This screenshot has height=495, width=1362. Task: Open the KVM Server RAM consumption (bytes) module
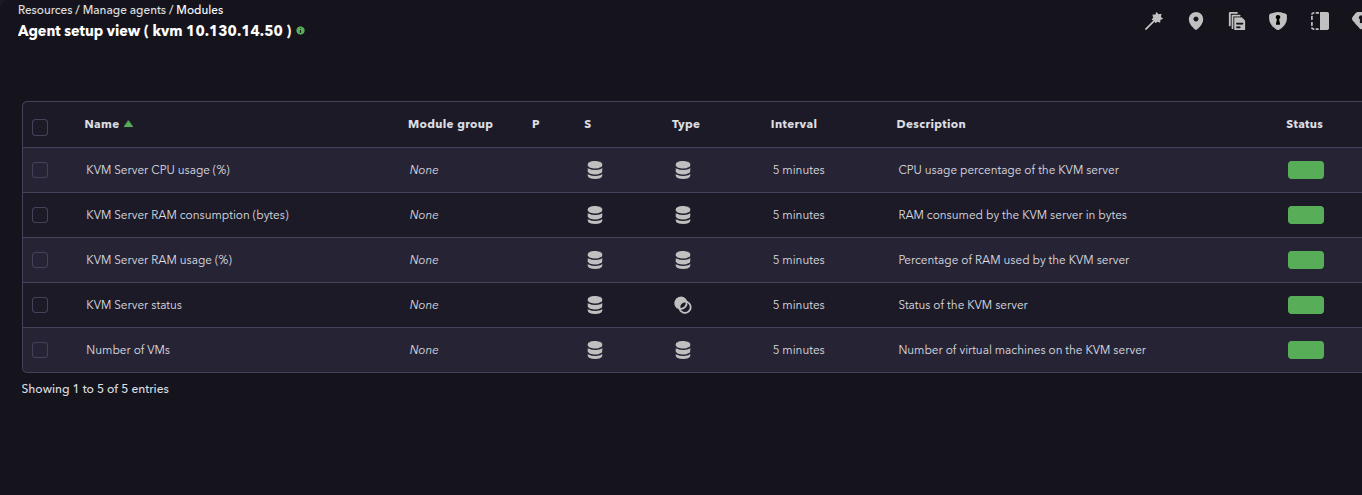pos(188,215)
